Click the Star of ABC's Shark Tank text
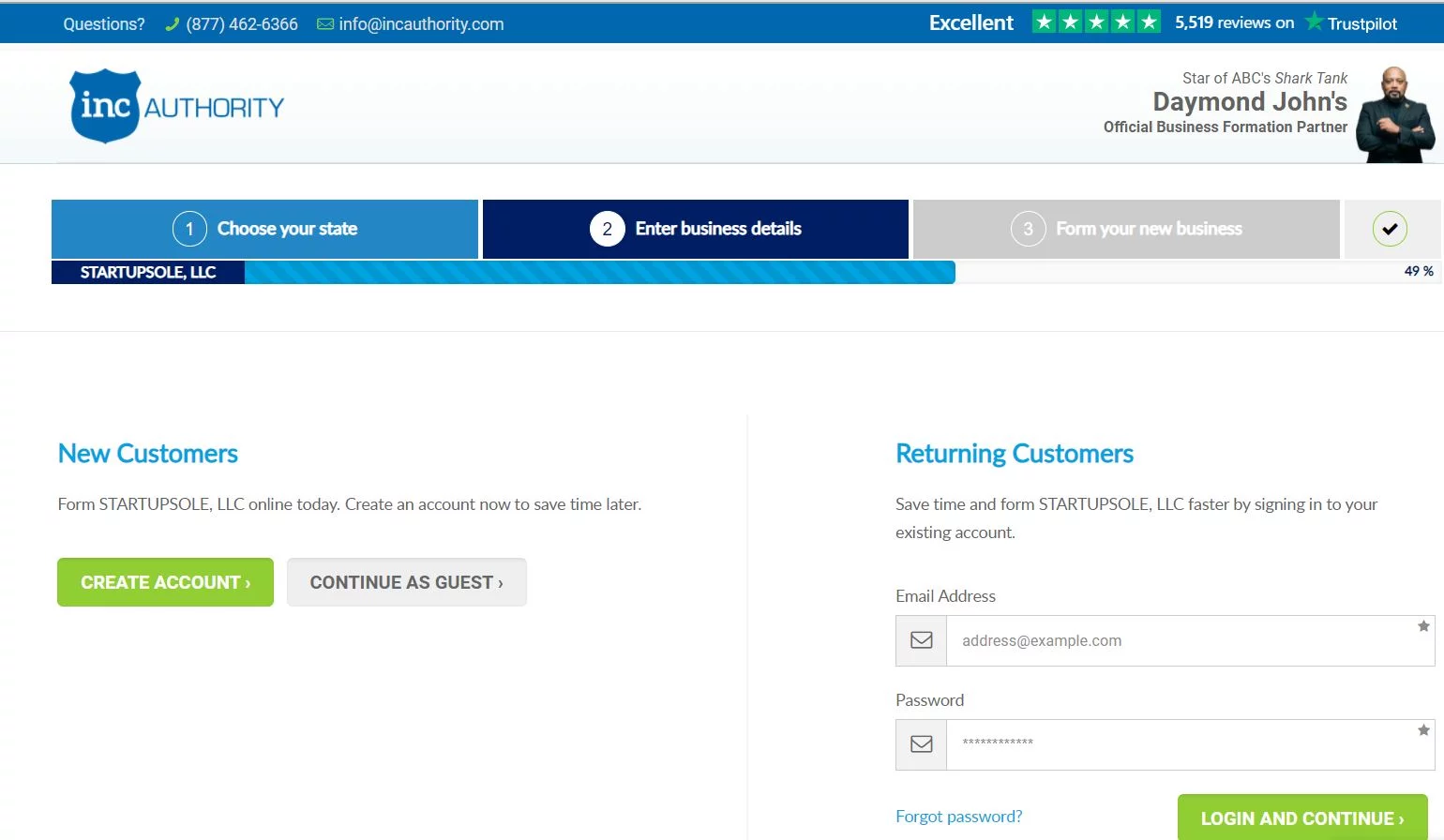 (1265, 78)
